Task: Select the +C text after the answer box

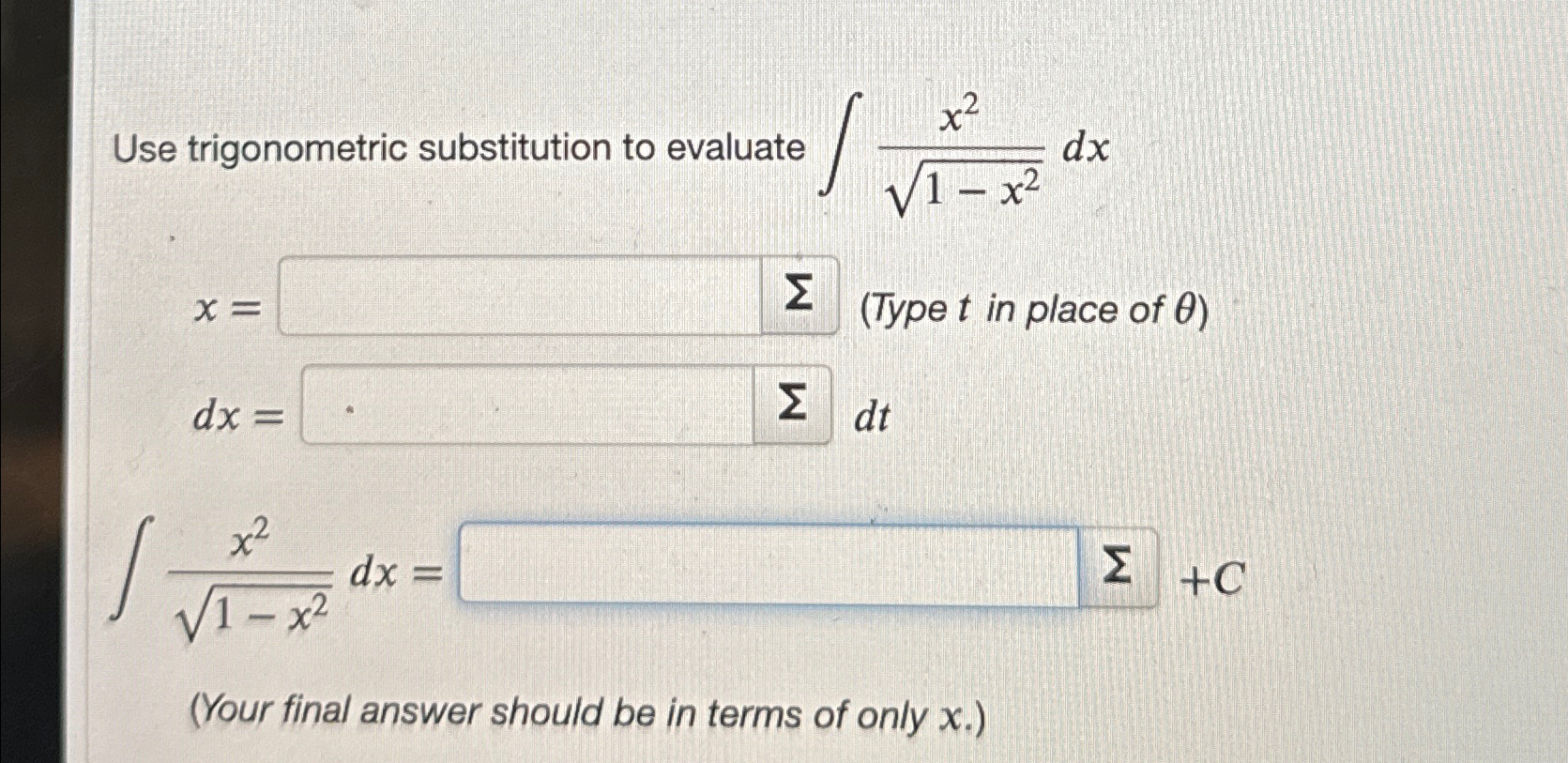Action: click(1210, 580)
